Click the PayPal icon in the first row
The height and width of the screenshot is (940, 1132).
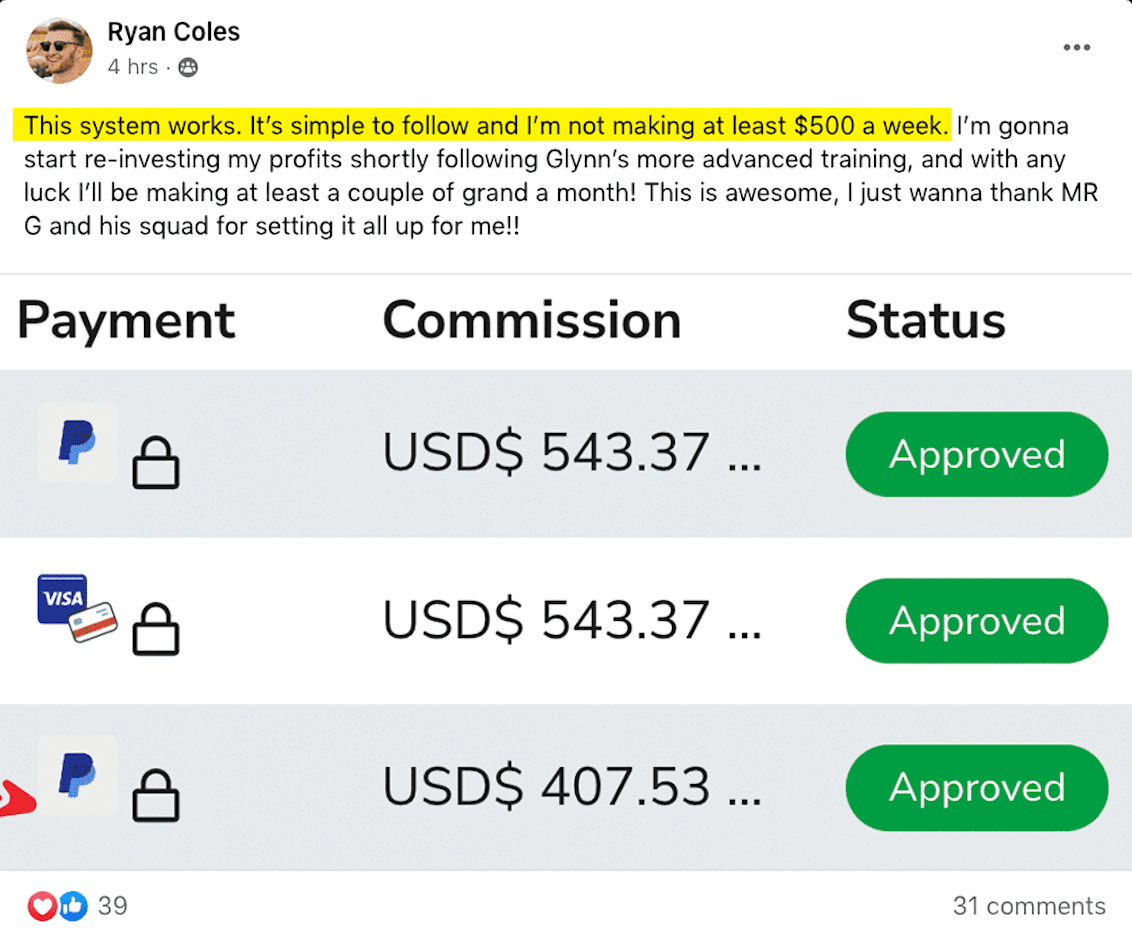coord(77,443)
